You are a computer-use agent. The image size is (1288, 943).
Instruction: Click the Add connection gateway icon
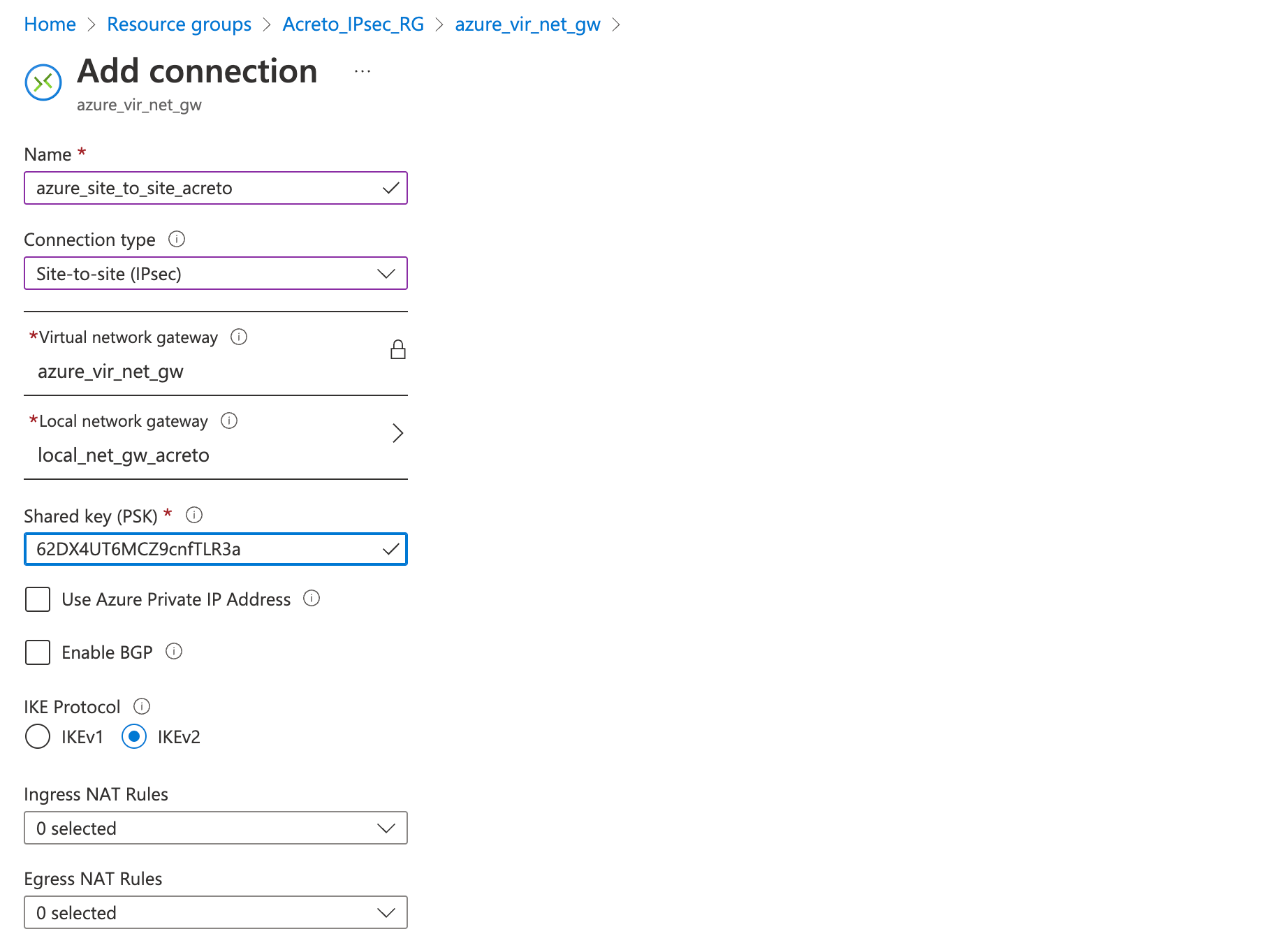click(x=43, y=82)
